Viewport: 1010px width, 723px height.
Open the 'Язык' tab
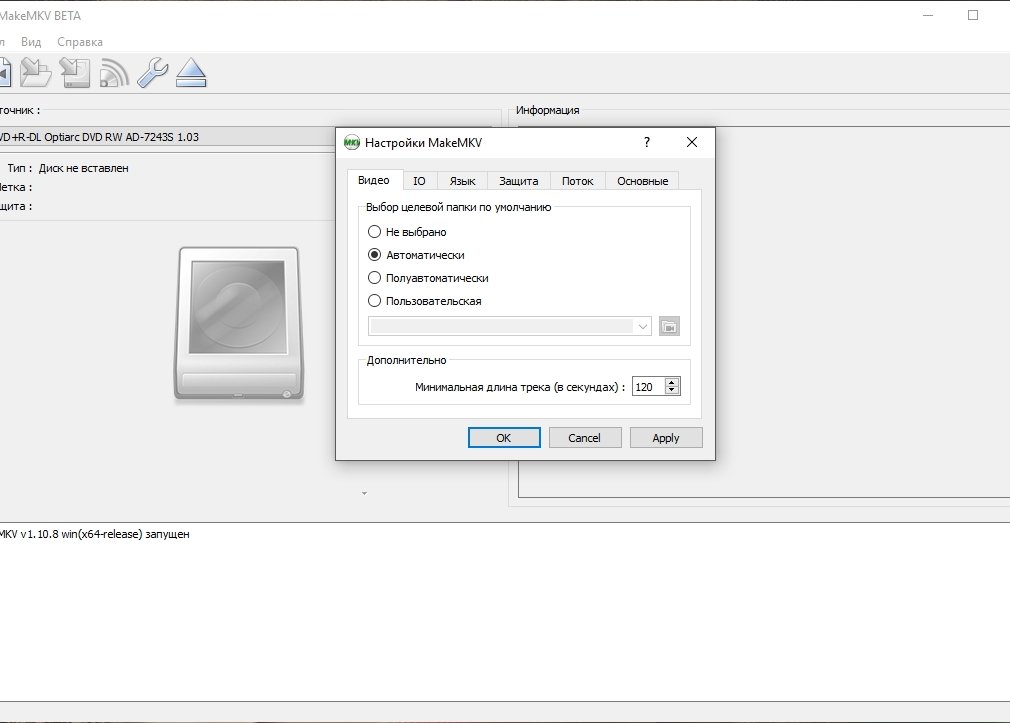(462, 181)
